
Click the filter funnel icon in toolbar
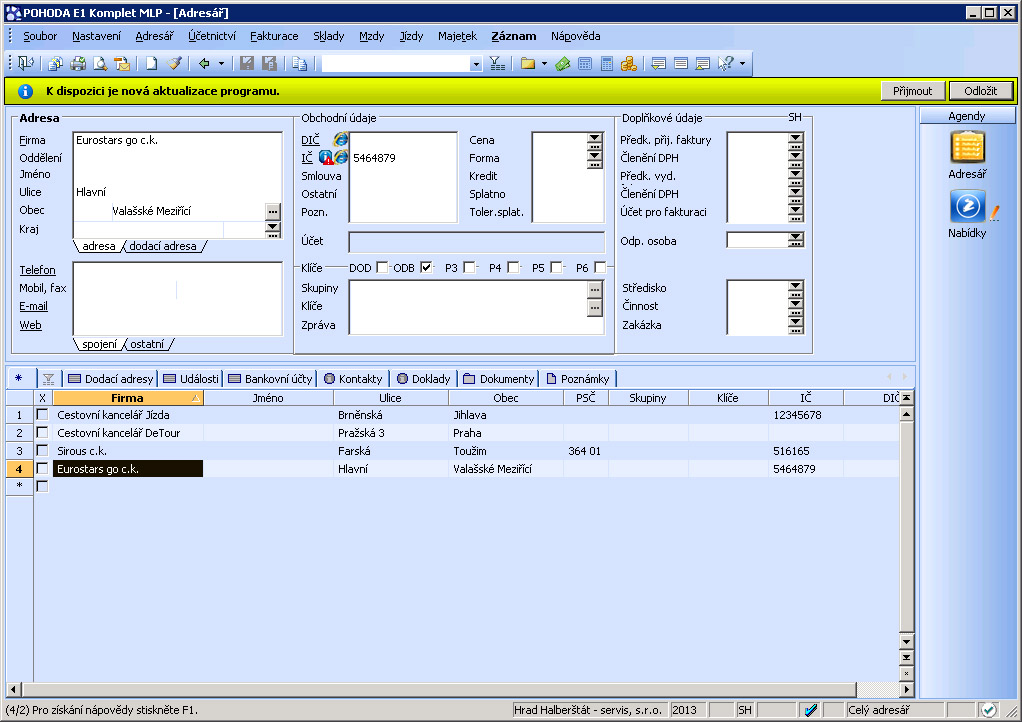[x=497, y=63]
